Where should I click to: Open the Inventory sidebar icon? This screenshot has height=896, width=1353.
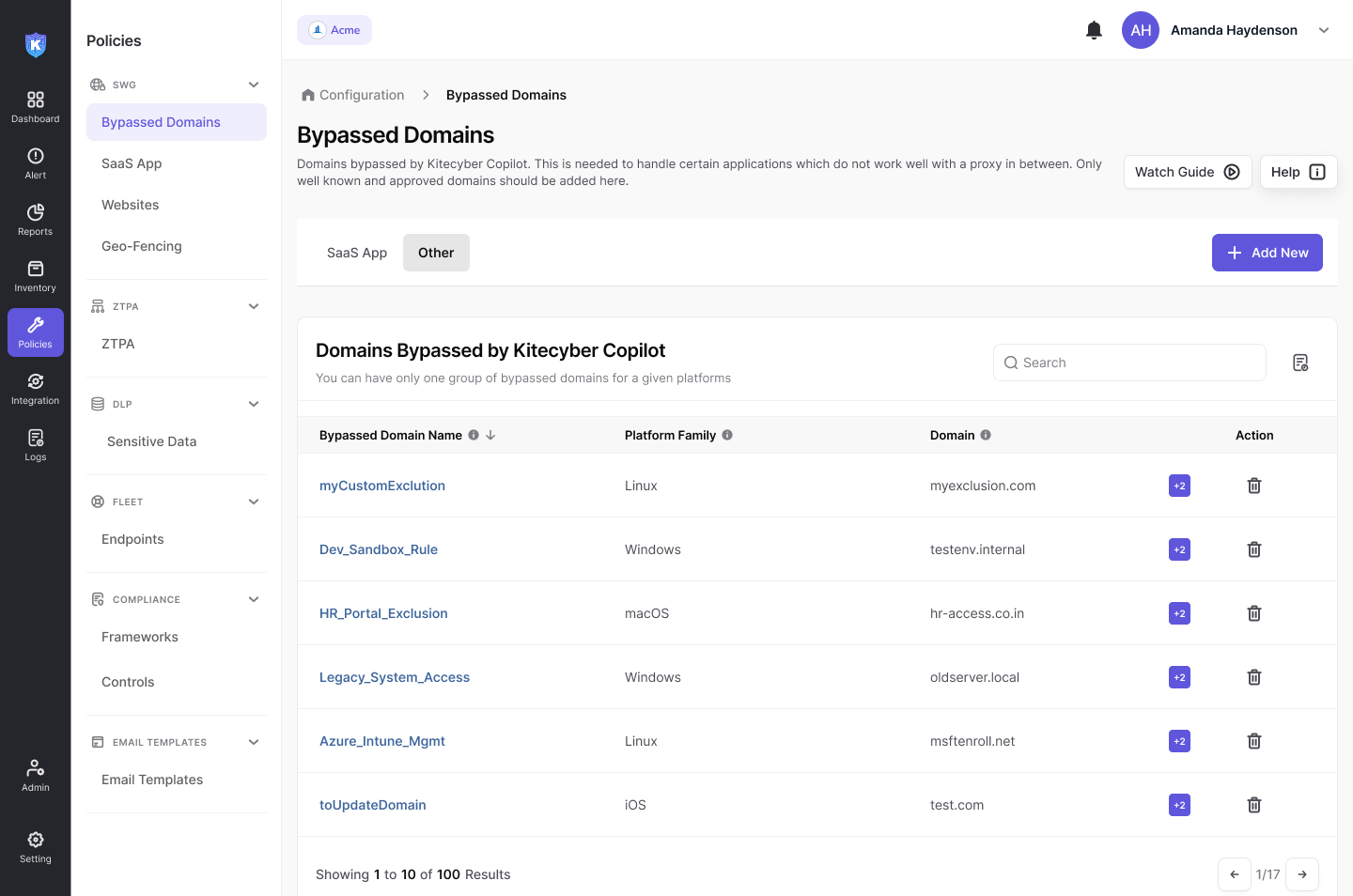click(x=36, y=276)
